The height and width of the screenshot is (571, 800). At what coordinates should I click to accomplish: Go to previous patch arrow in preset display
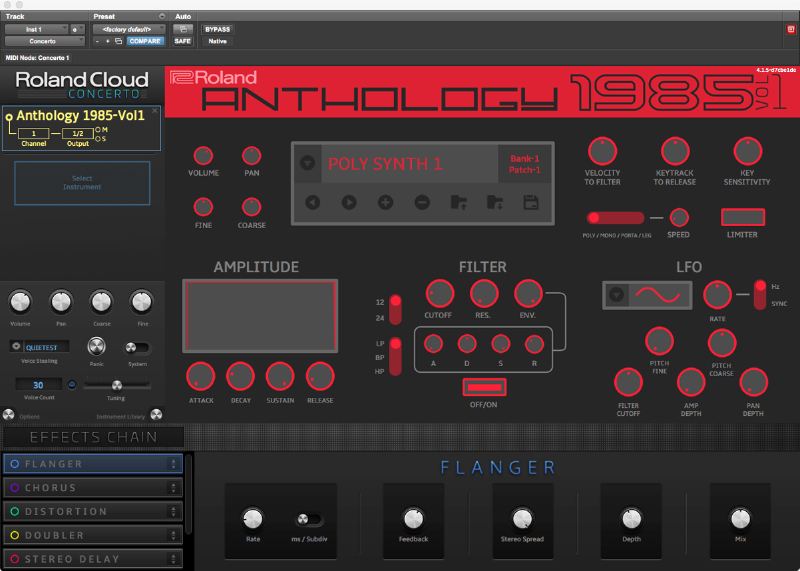tap(313, 203)
